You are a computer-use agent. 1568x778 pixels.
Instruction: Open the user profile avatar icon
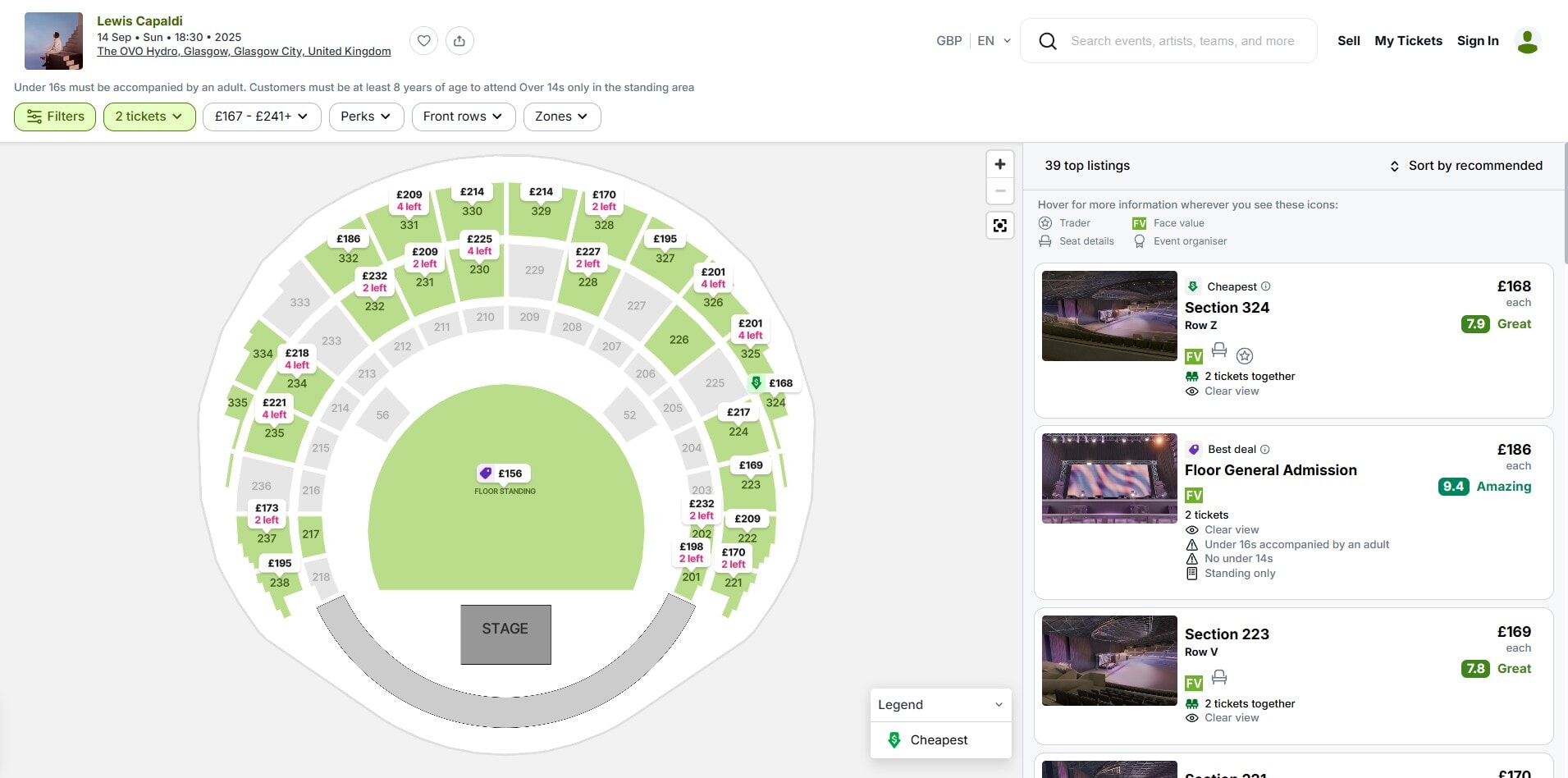point(1527,41)
